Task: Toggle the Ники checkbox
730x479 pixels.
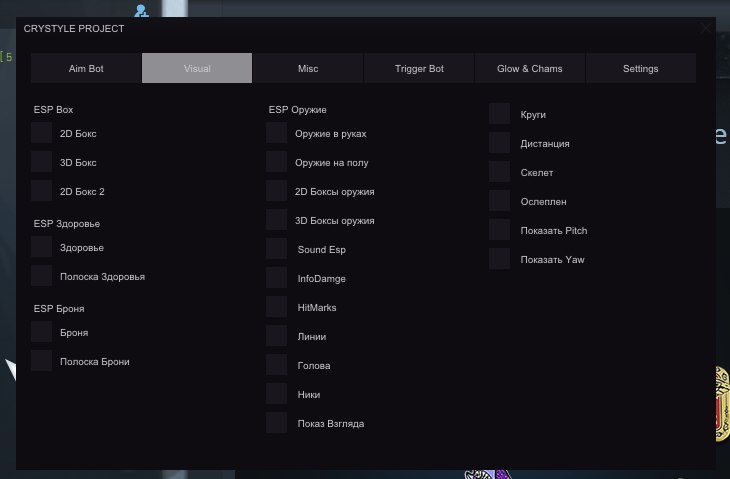Action: [277, 393]
